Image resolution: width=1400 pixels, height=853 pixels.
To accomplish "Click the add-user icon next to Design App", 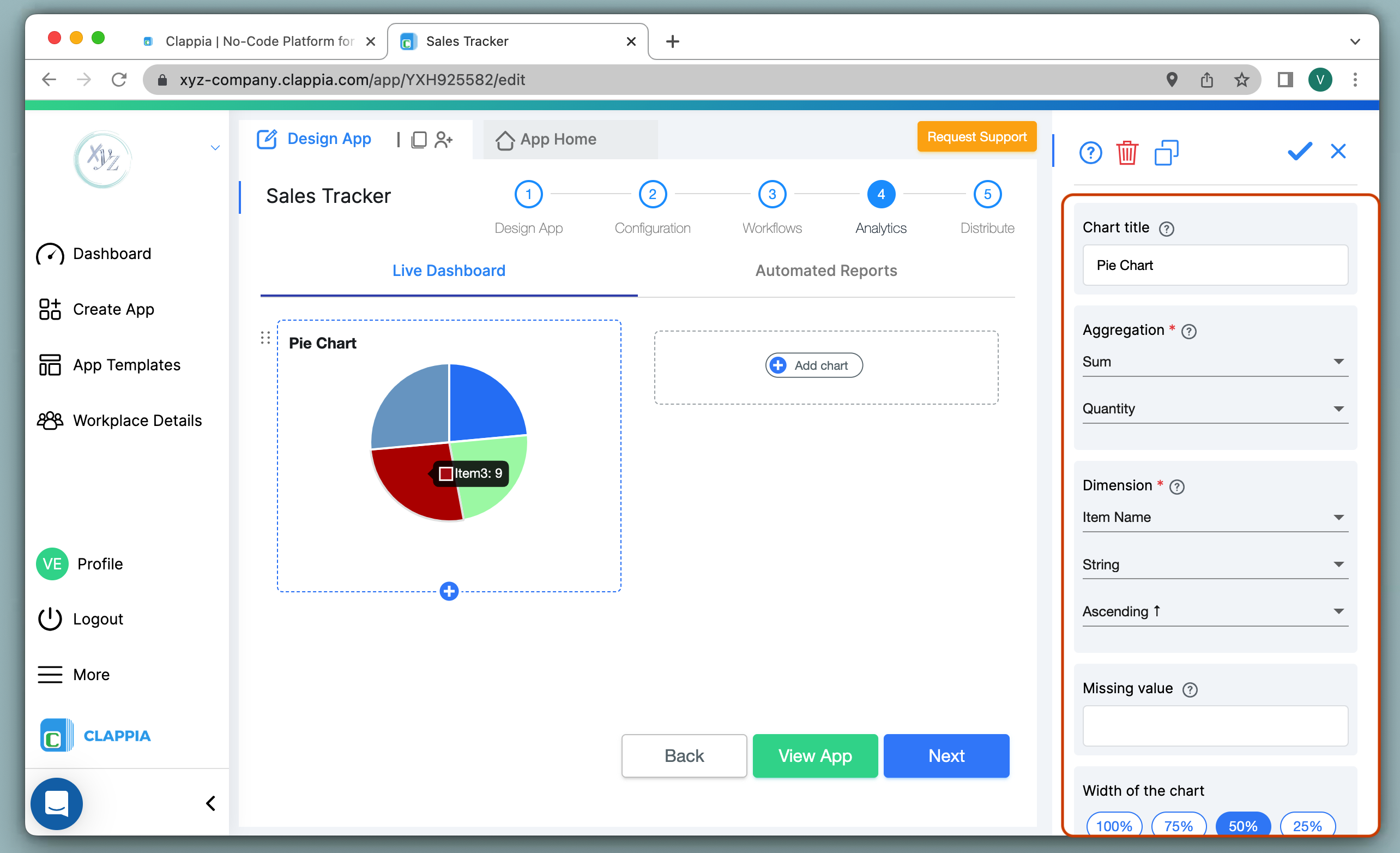I will click(444, 140).
